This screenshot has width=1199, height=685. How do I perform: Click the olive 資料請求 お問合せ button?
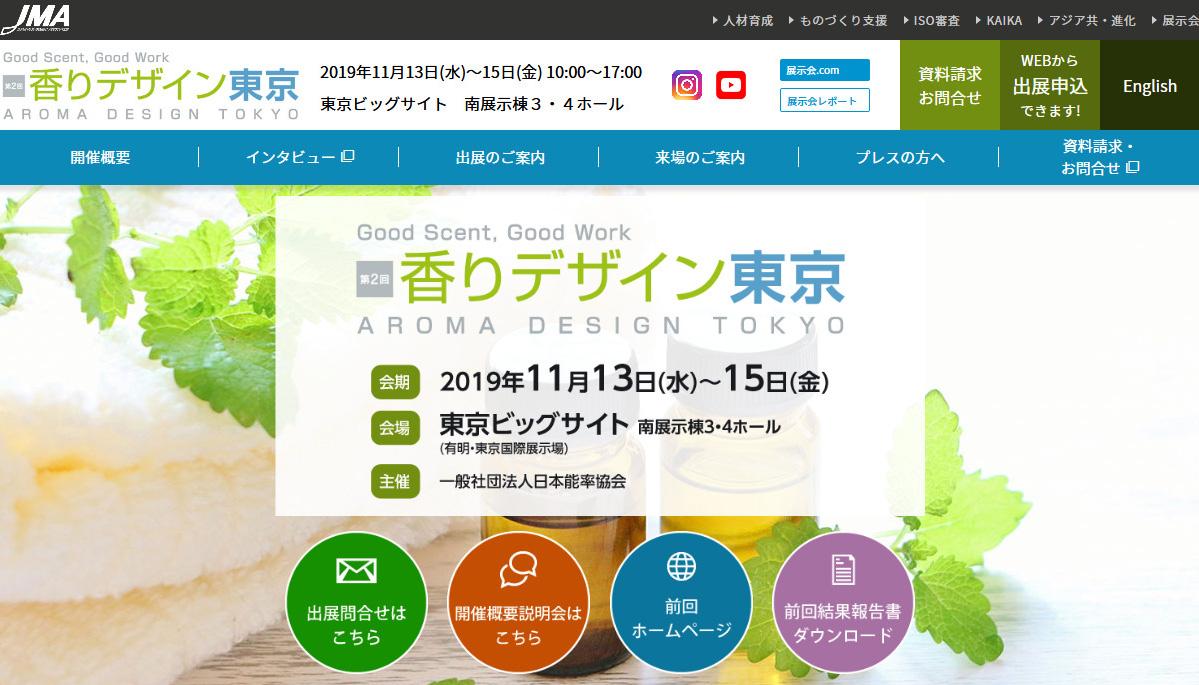(949, 86)
